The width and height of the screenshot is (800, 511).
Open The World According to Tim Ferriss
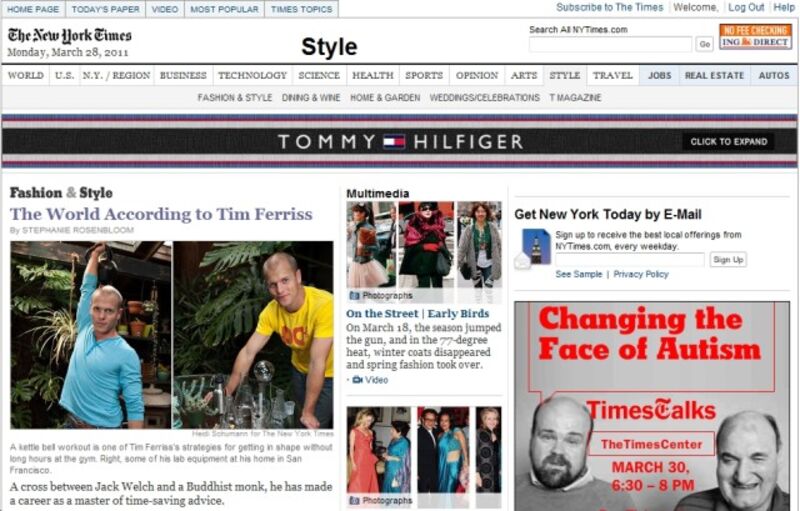[x=161, y=214]
